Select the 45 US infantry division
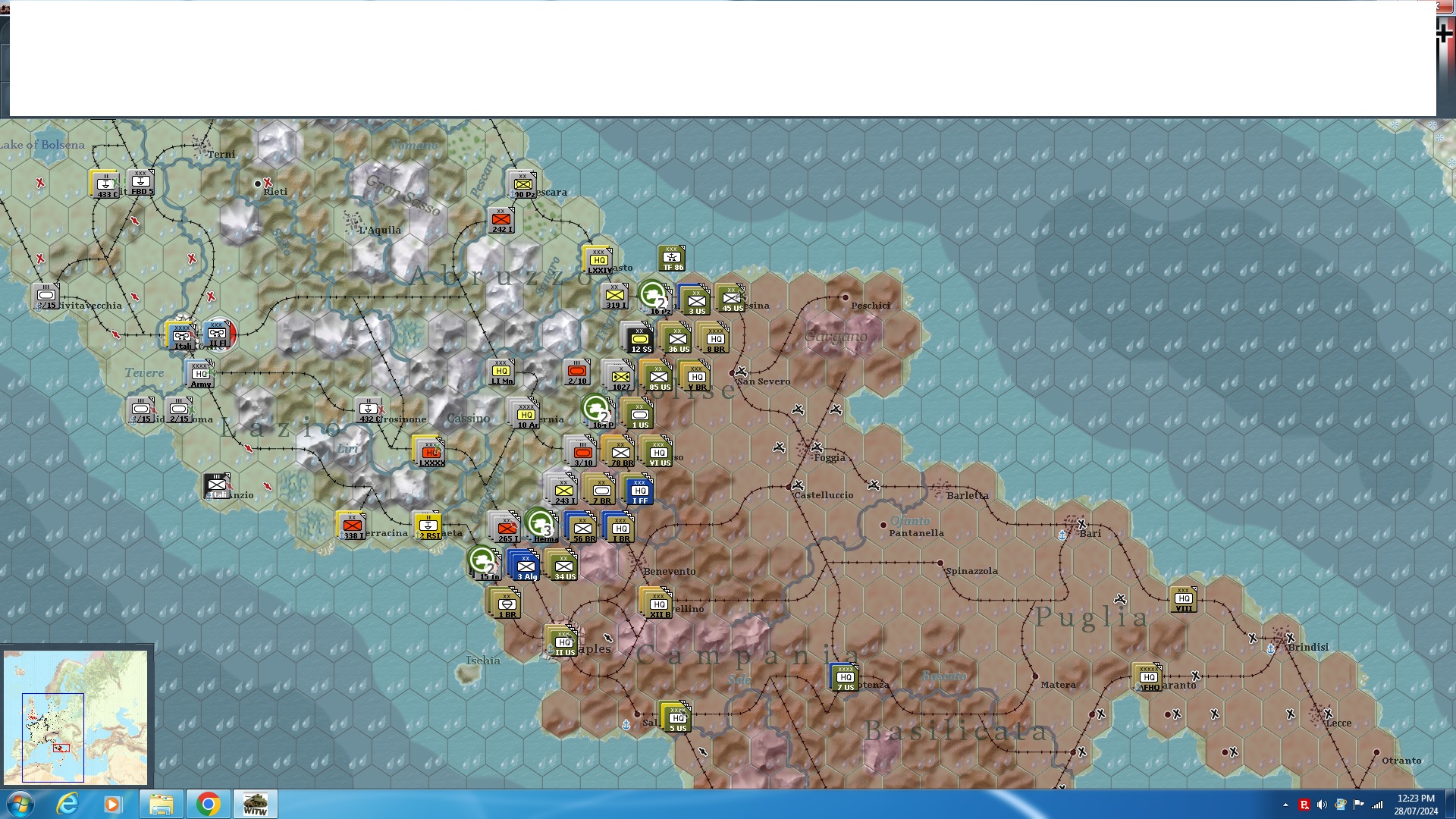Viewport: 1456px width, 819px height. 732,299
